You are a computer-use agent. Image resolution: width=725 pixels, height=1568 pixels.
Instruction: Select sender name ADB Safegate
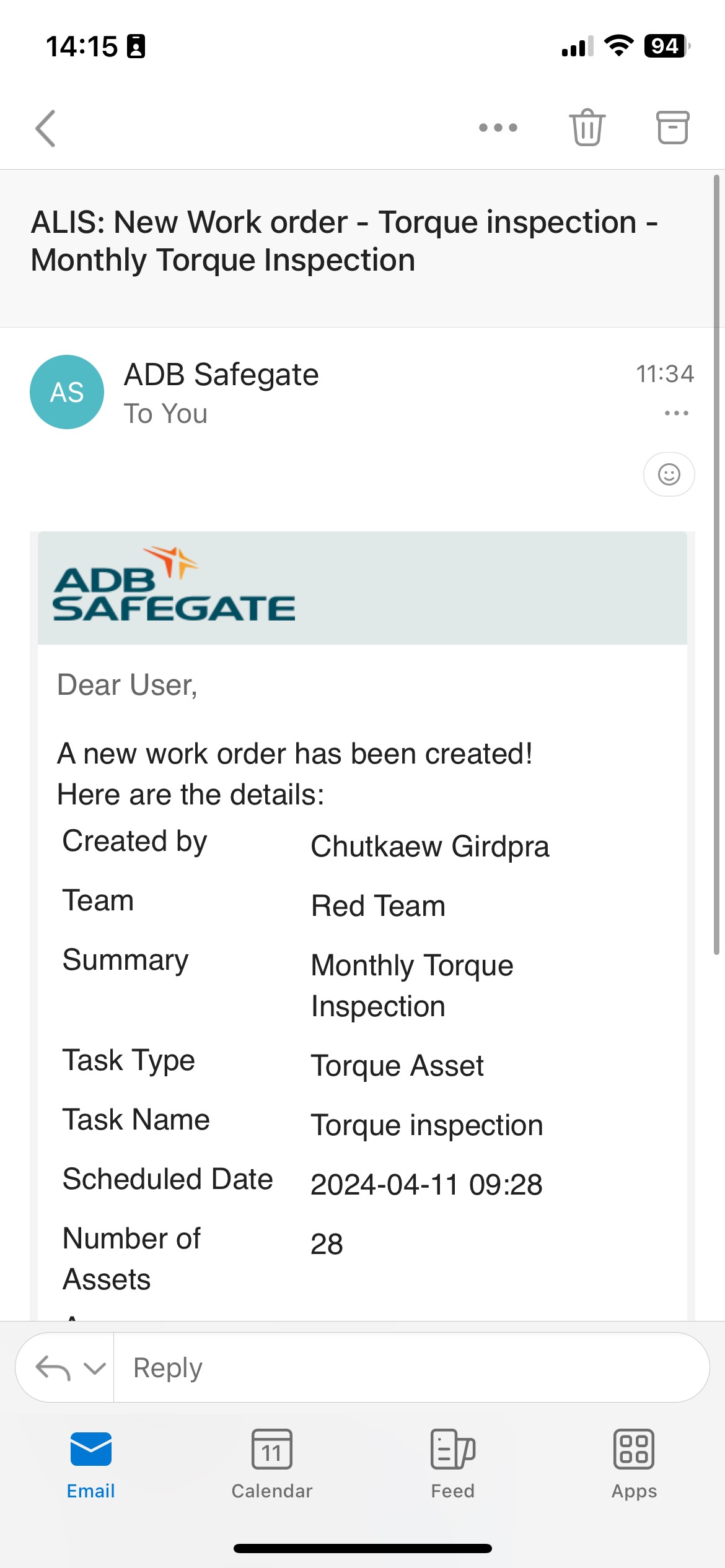(221, 373)
